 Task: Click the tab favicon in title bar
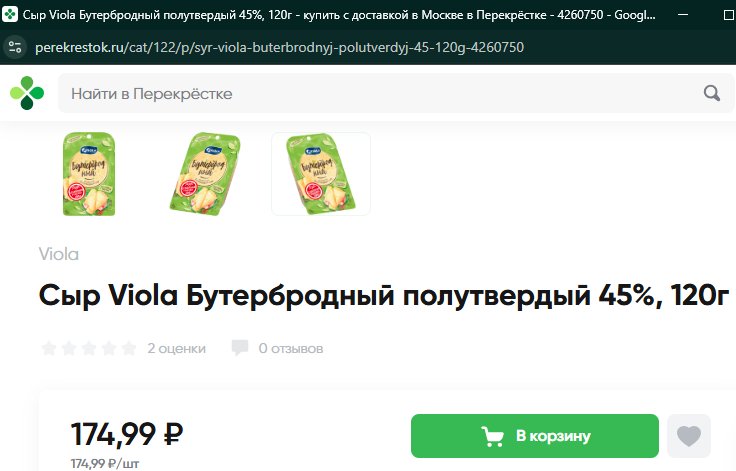click(10, 15)
